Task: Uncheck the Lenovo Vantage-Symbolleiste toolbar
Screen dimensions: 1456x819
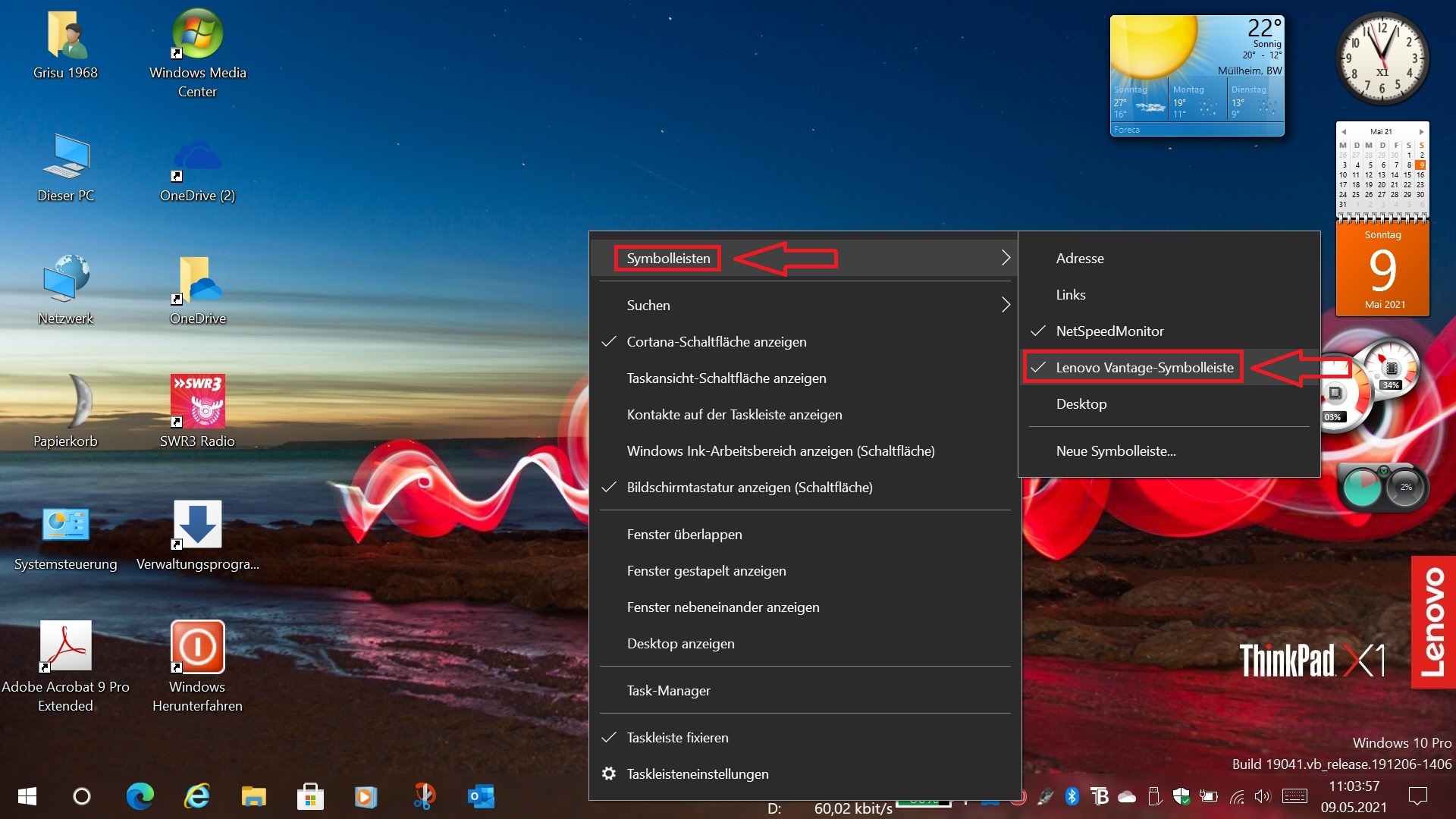Action: coord(1169,368)
